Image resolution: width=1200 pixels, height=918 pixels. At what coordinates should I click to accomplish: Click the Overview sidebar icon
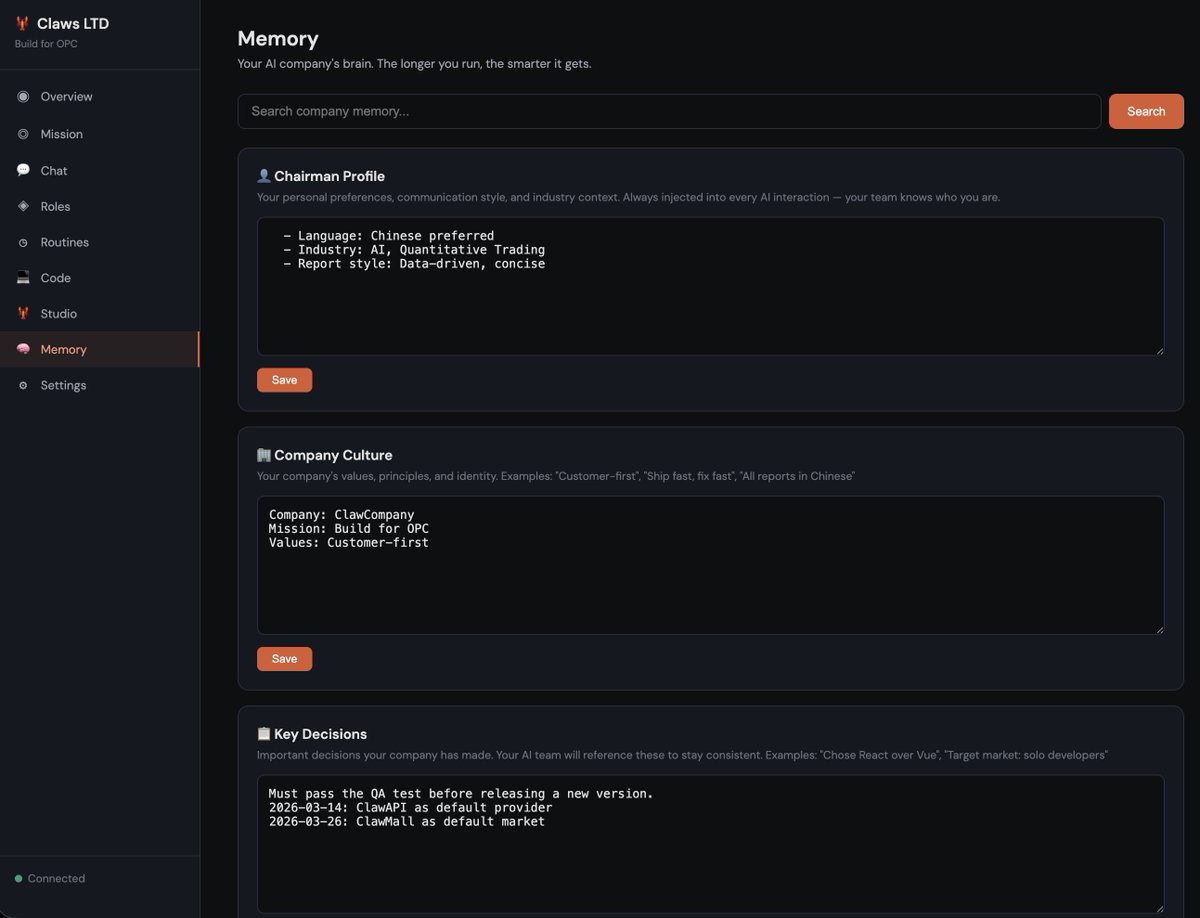tap(23, 97)
